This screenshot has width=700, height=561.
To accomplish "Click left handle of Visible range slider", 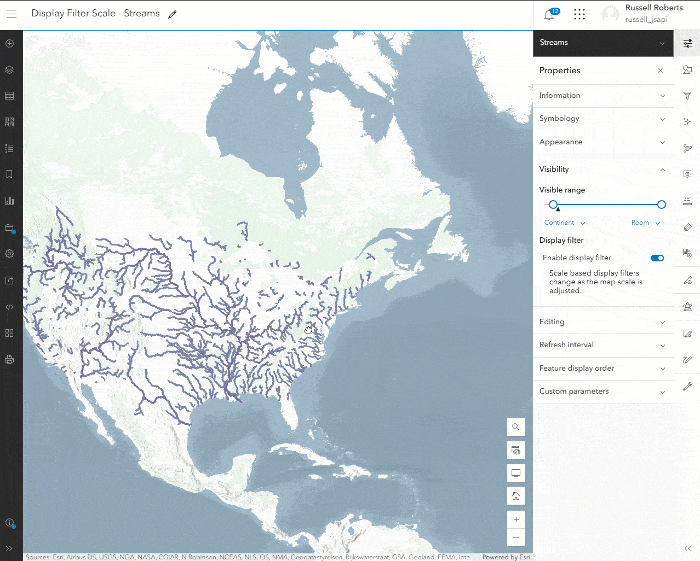I will click(x=553, y=204).
